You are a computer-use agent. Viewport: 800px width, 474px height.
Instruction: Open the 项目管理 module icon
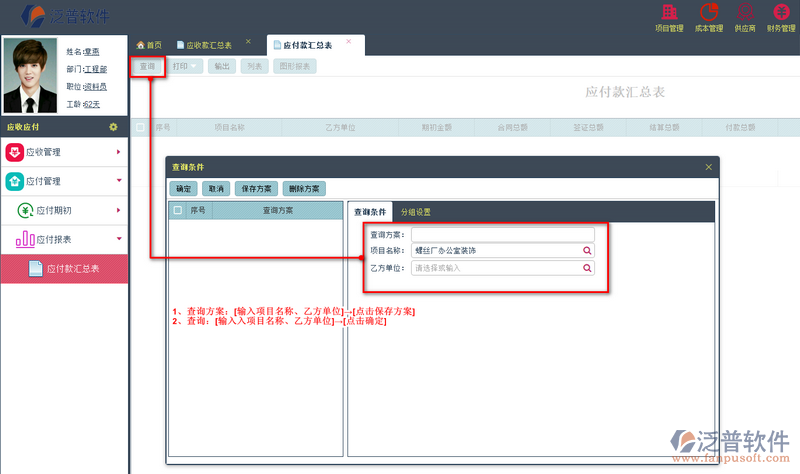[x=669, y=12]
